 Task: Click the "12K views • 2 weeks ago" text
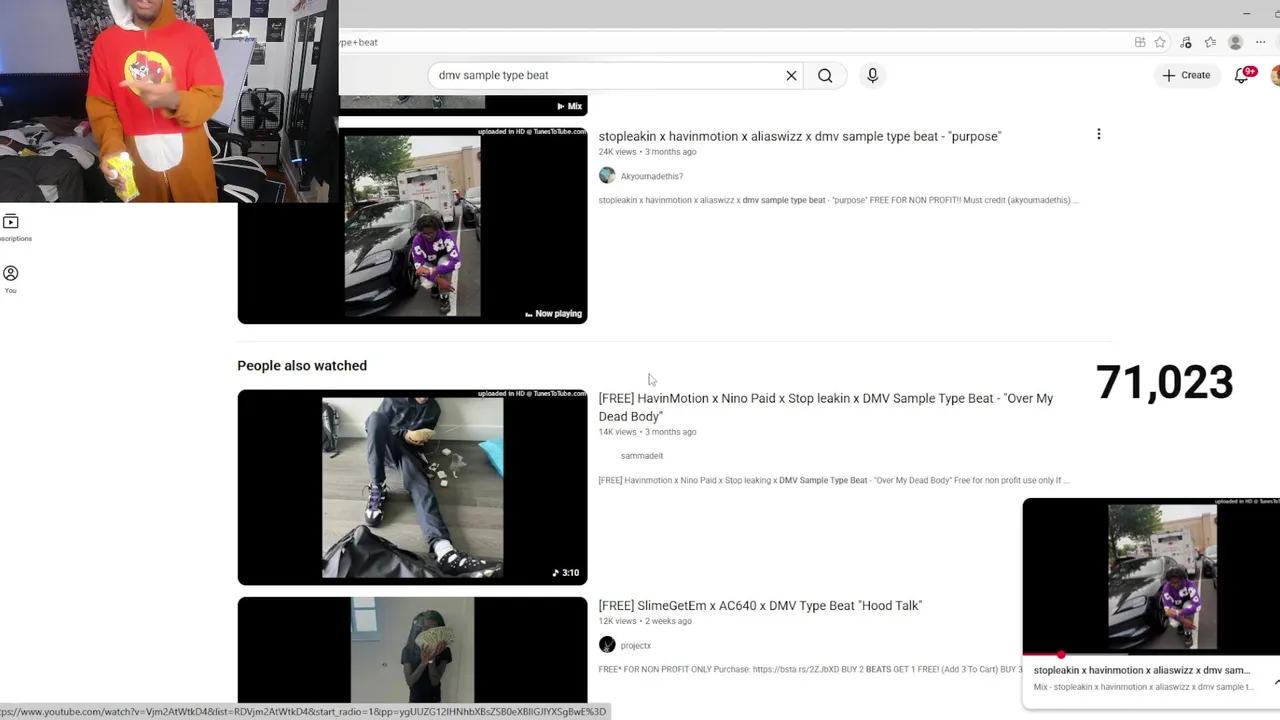click(x=645, y=621)
